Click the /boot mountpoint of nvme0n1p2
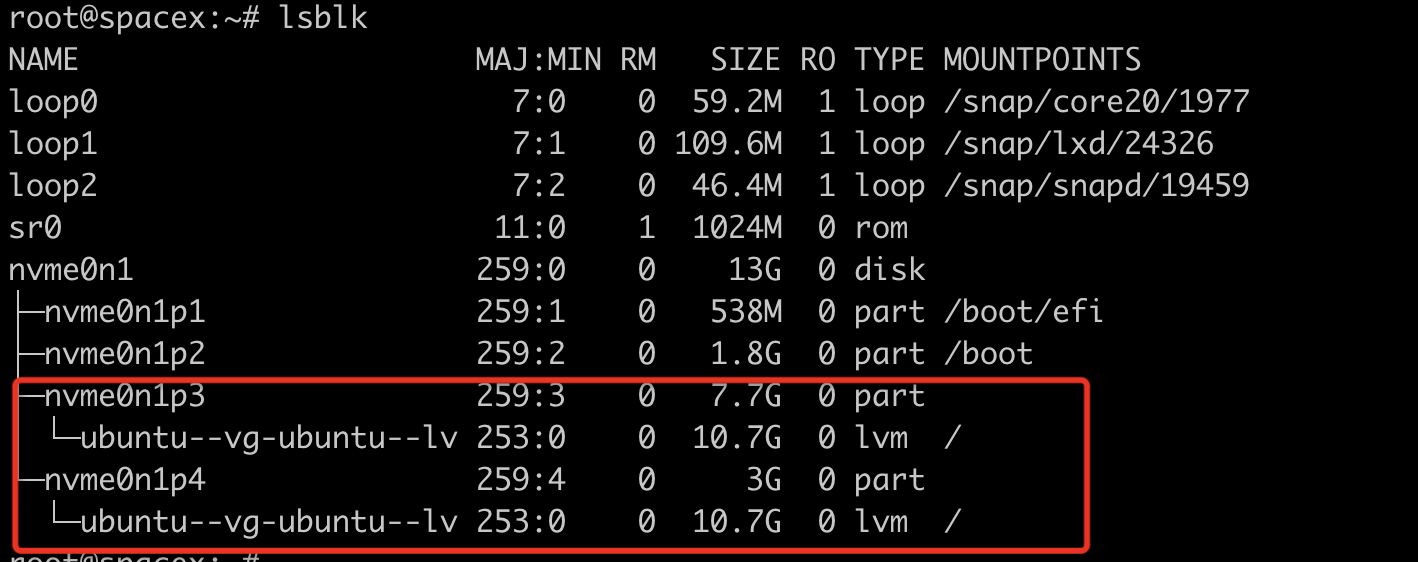 (988, 354)
